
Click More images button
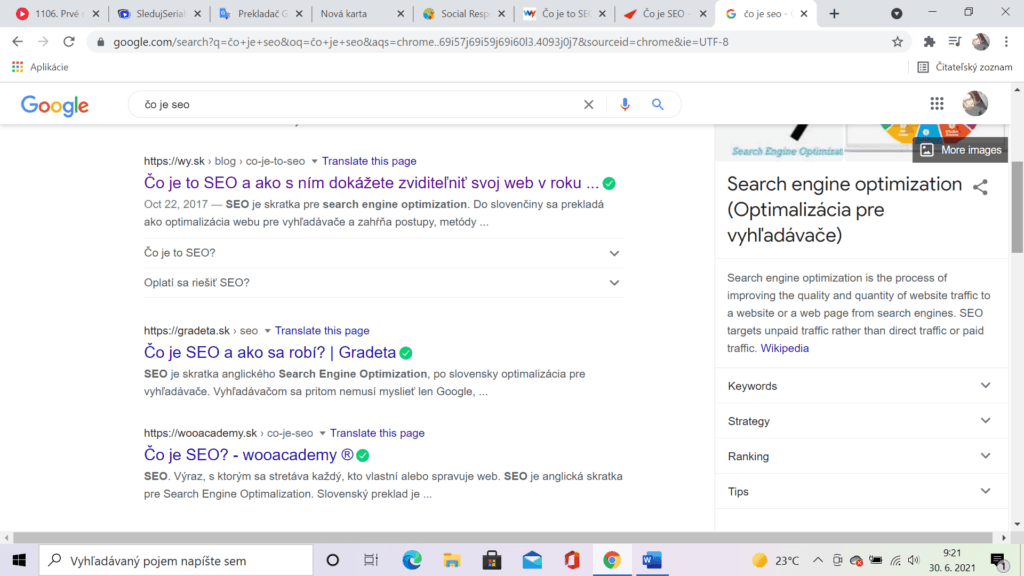click(x=960, y=150)
